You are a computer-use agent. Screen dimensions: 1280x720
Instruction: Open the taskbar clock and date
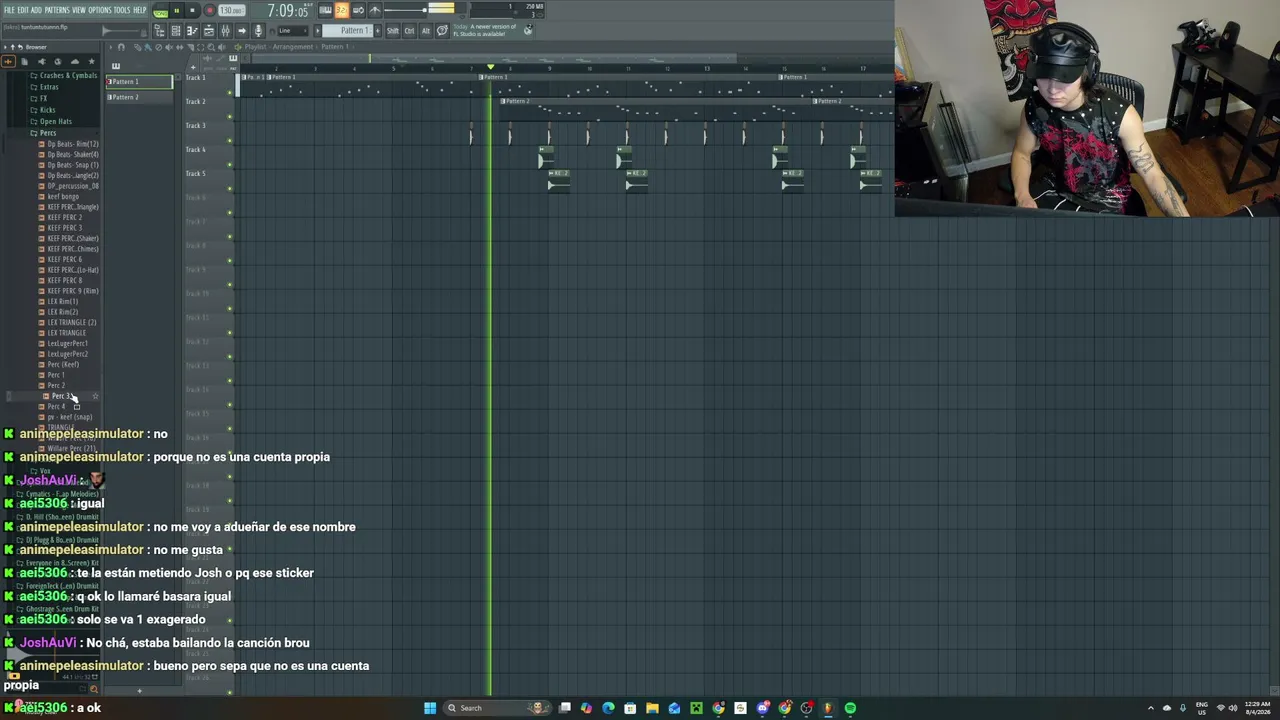coord(1257,708)
